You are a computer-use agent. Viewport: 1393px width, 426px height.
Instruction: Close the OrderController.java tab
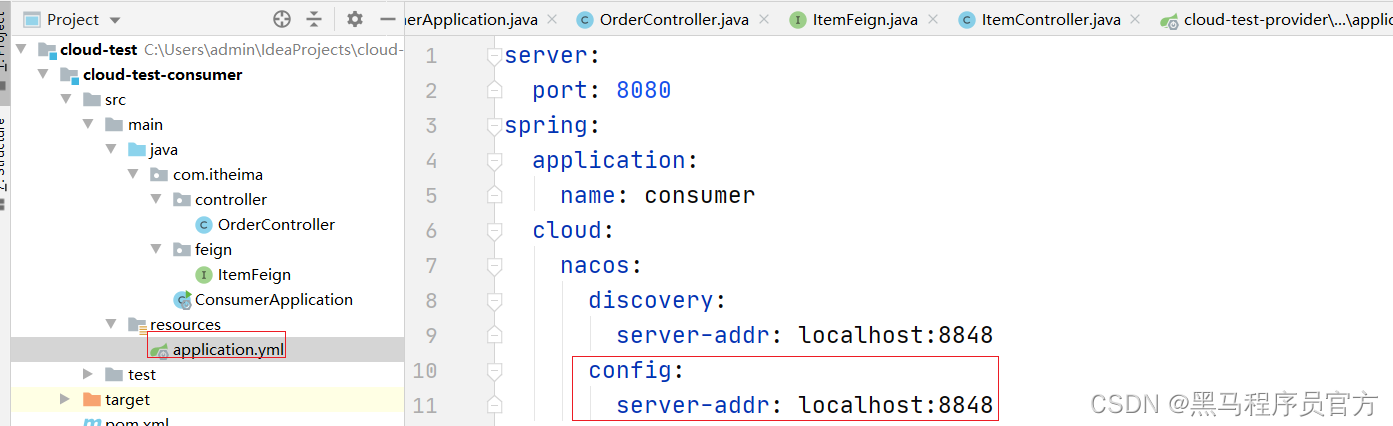point(765,20)
